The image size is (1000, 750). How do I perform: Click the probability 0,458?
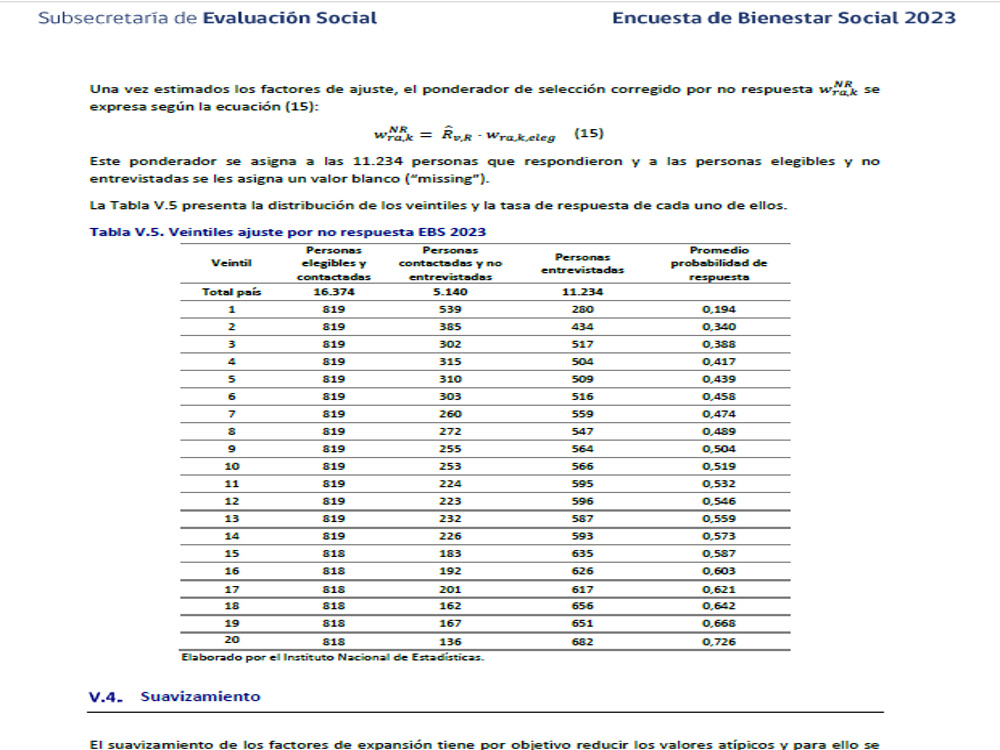click(x=719, y=397)
